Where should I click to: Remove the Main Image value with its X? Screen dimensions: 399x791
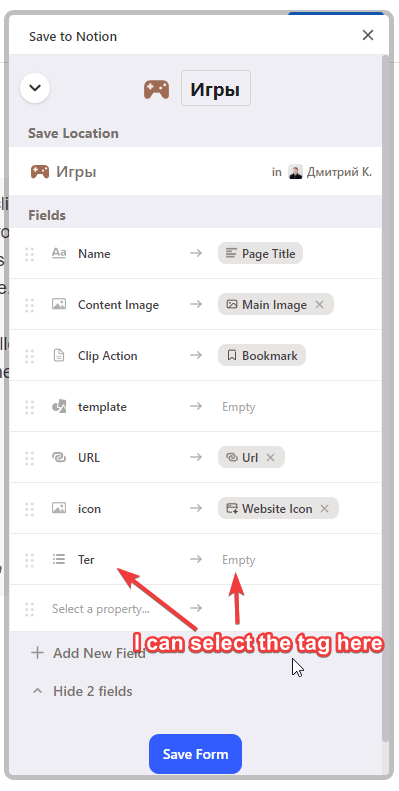319,305
